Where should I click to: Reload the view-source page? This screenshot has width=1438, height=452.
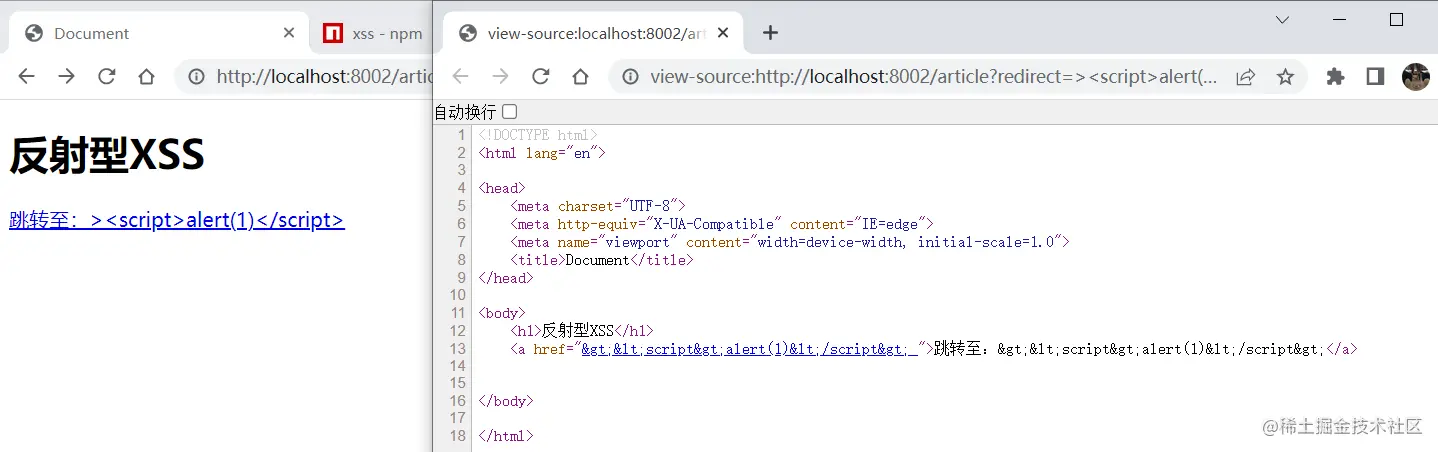(540, 76)
